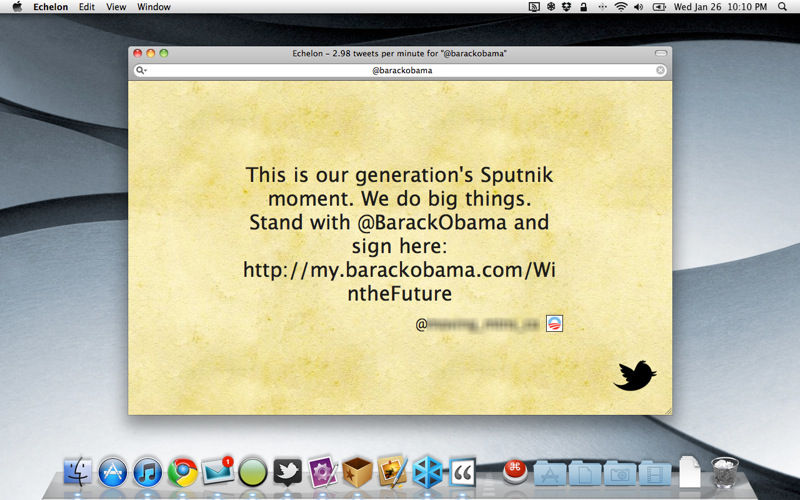Close the Echelon window

[137, 53]
